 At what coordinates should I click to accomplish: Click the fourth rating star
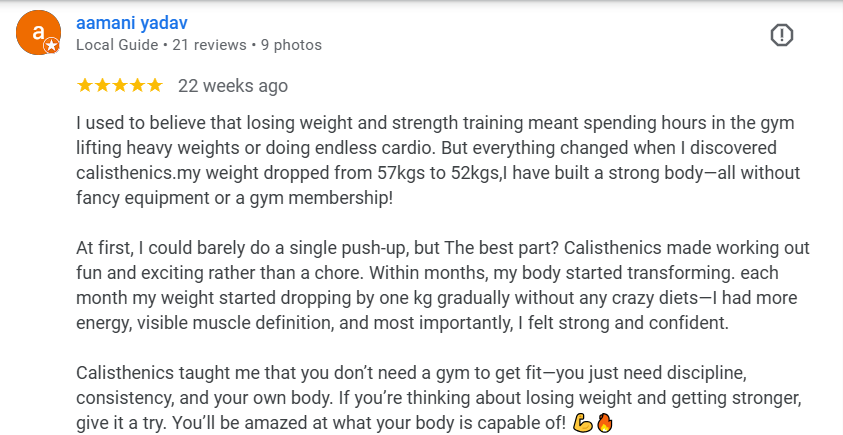tap(137, 86)
